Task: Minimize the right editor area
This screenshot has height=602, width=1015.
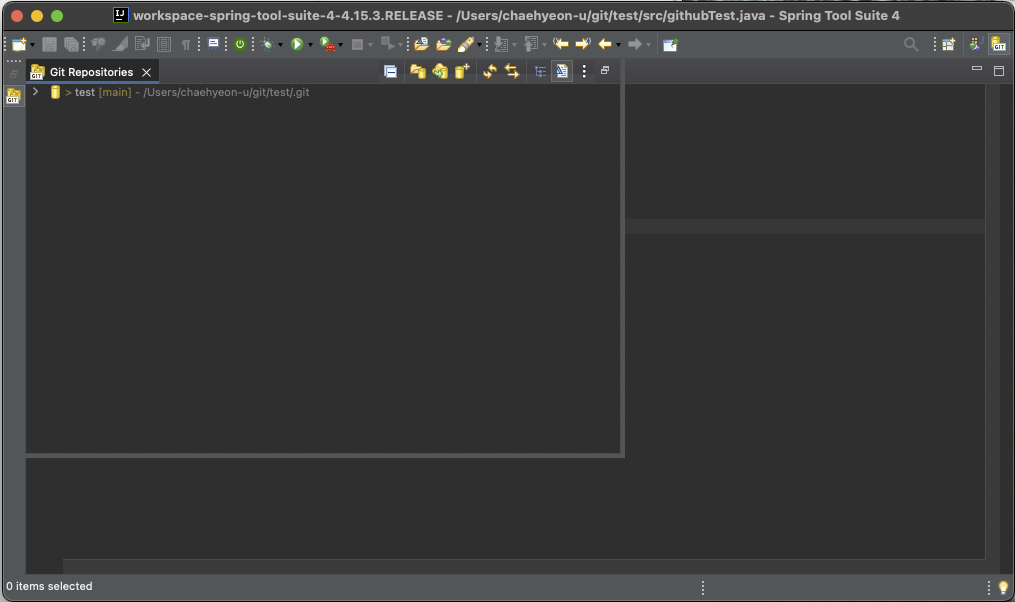Action: pyautogui.click(x=977, y=68)
